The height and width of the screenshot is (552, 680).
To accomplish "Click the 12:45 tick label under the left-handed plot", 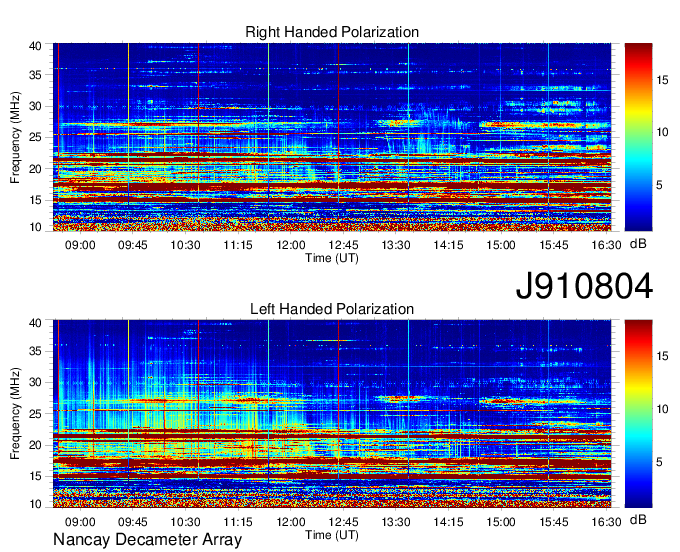I will tap(343, 522).
